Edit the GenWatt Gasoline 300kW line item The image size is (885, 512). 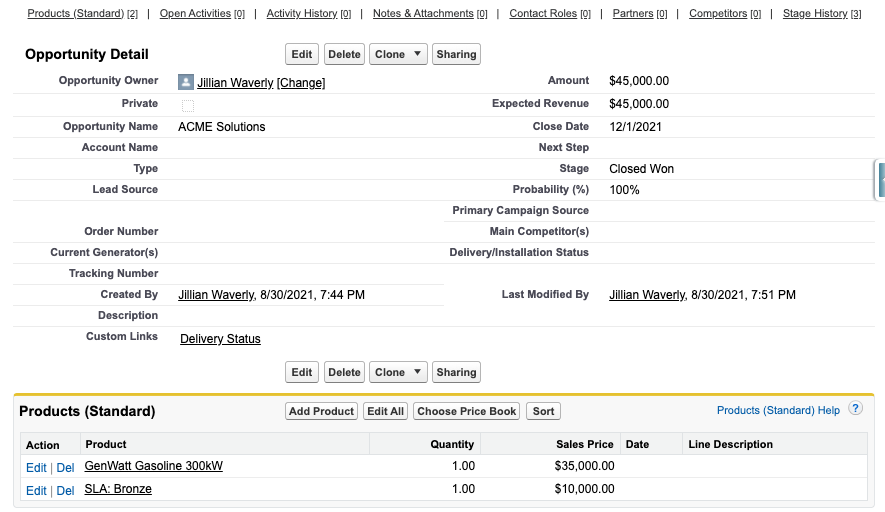click(36, 467)
